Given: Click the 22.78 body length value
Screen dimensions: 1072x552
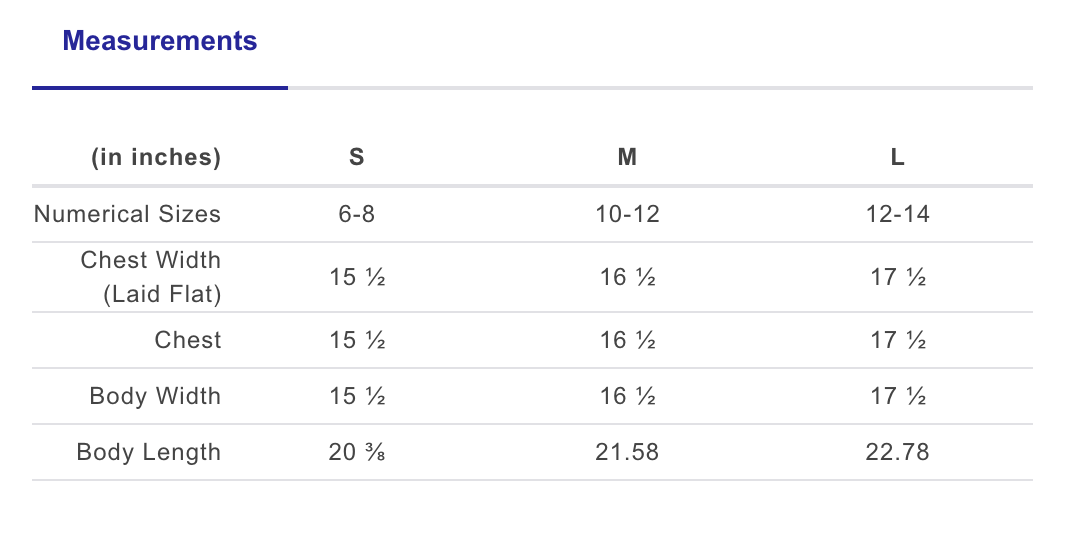Looking at the screenshot, I should click(897, 452).
